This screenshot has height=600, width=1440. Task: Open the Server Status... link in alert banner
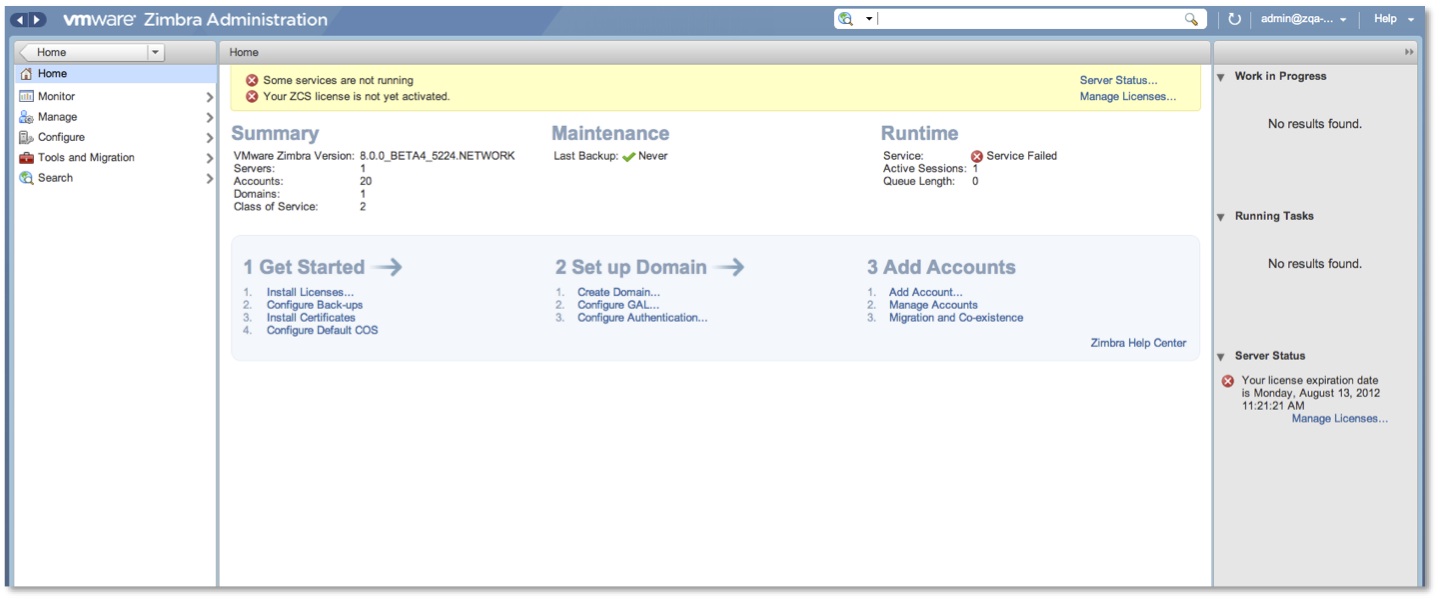click(x=1118, y=81)
